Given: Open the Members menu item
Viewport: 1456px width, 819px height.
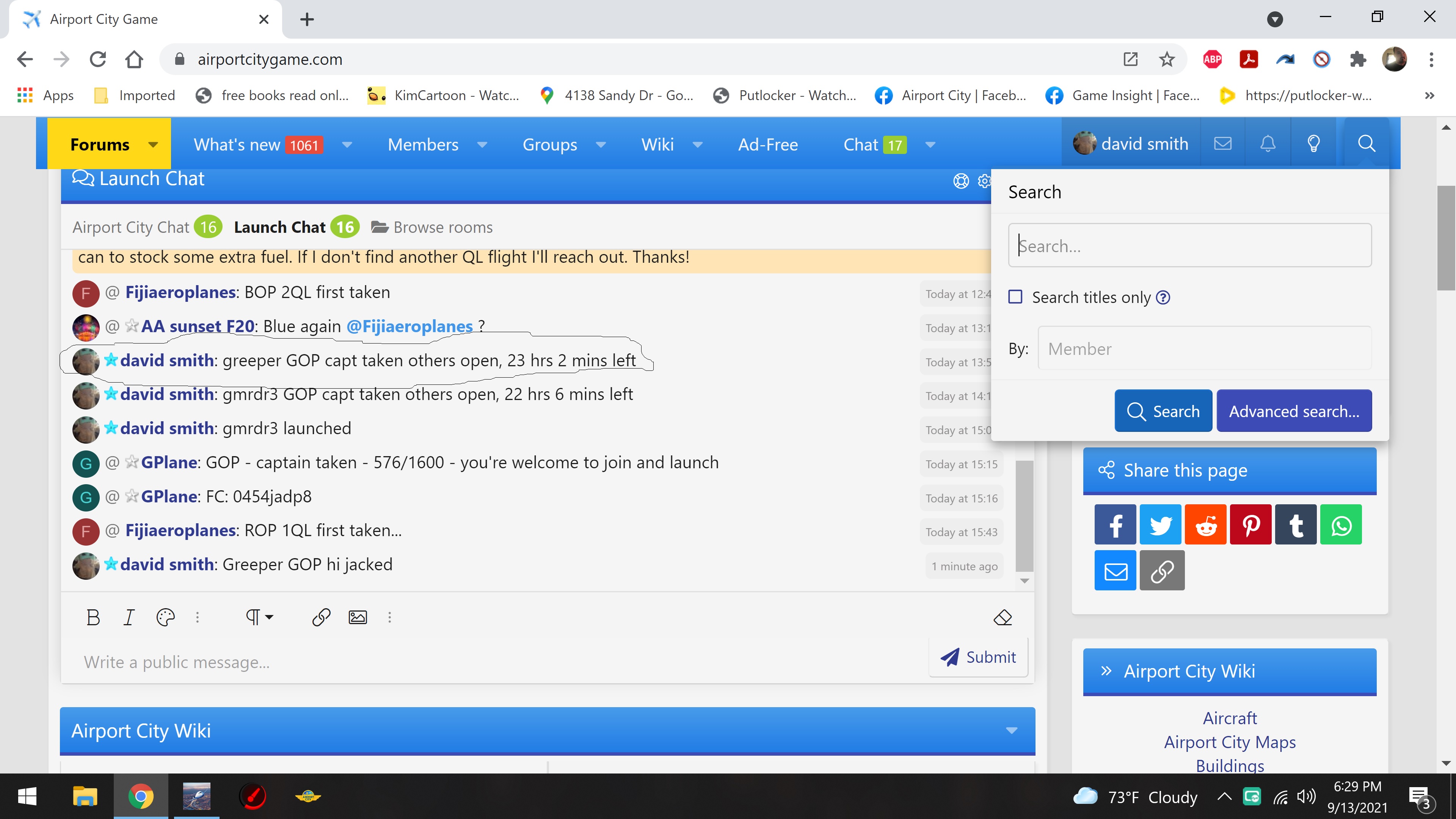Looking at the screenshot, I should [x=423, y=145].
